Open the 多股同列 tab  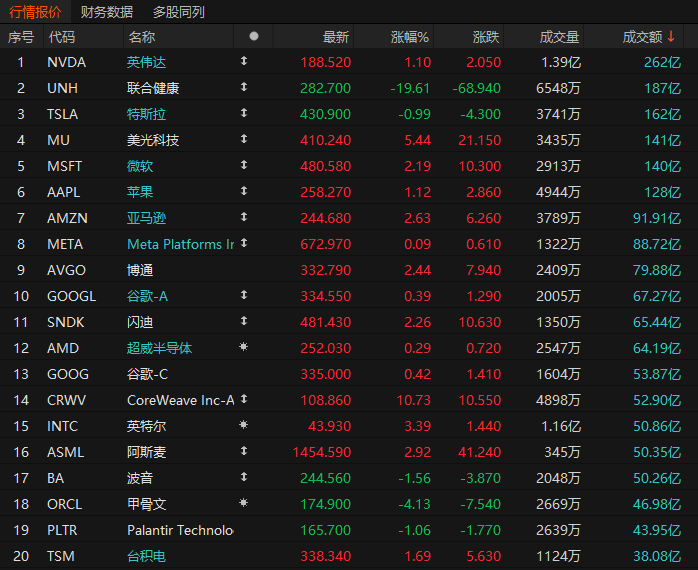pos(179,12)
